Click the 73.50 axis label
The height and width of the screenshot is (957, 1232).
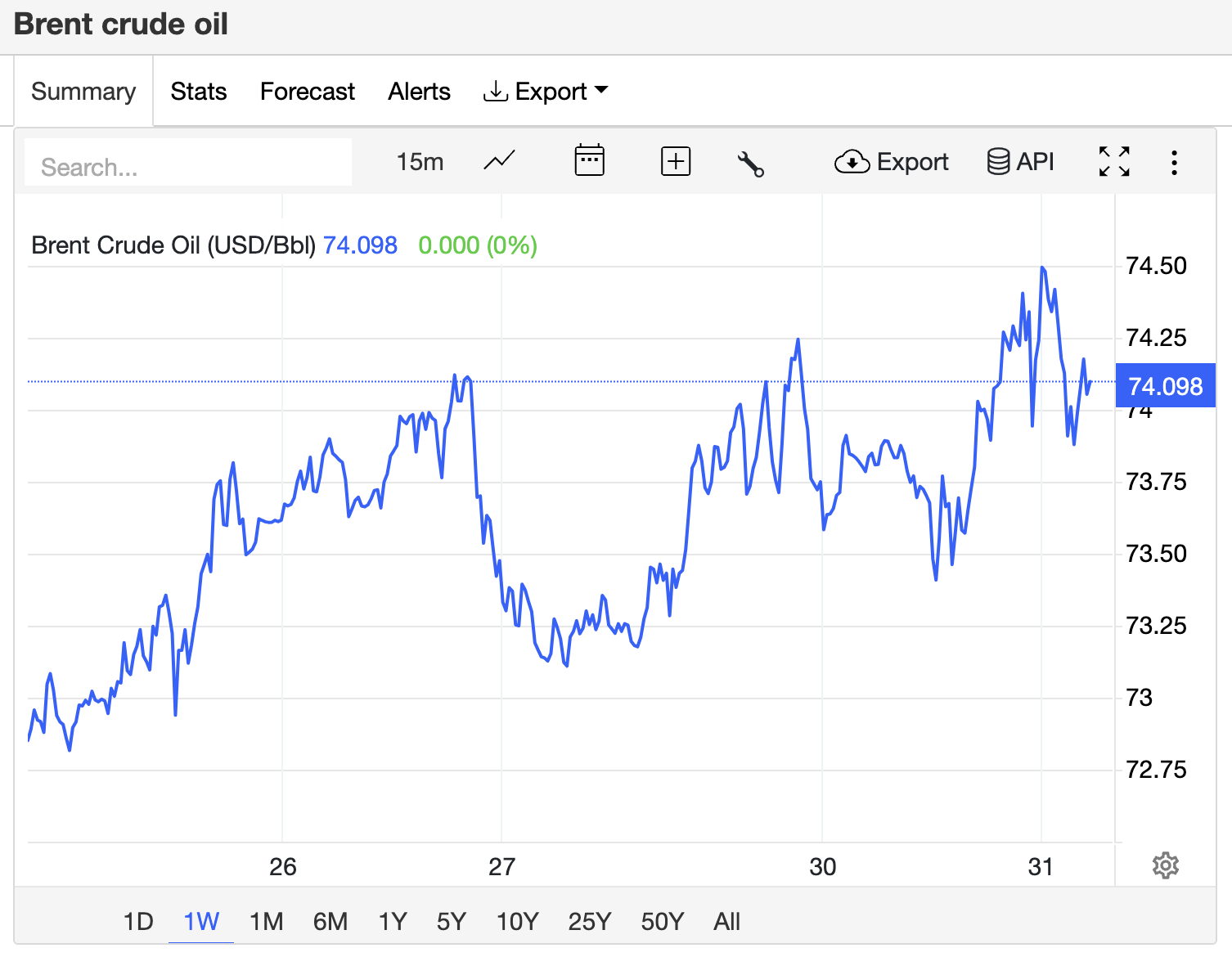coord(1156,554)
